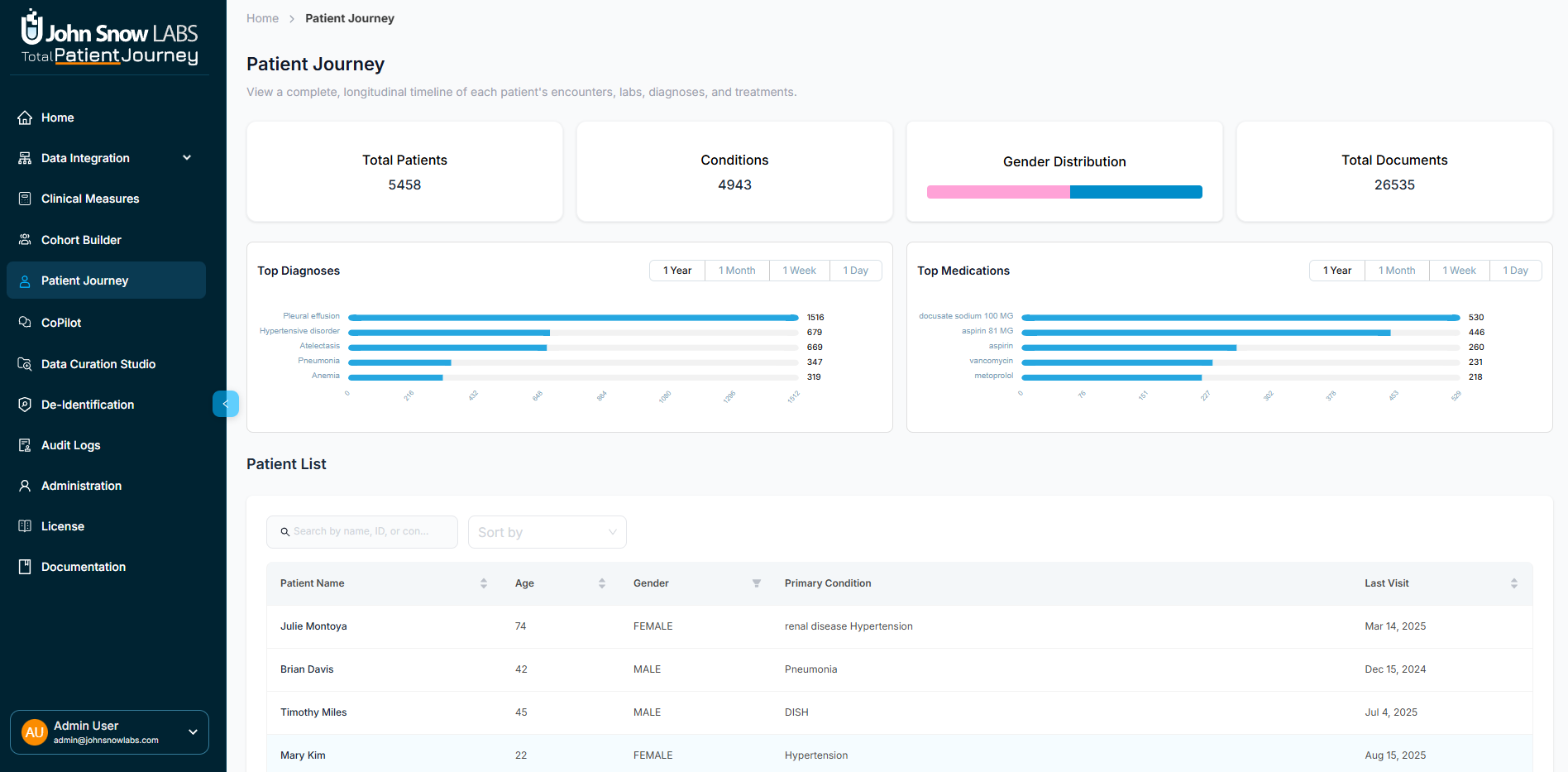Click the patient search input field
Screen dimensions: 1568x772
361,531
